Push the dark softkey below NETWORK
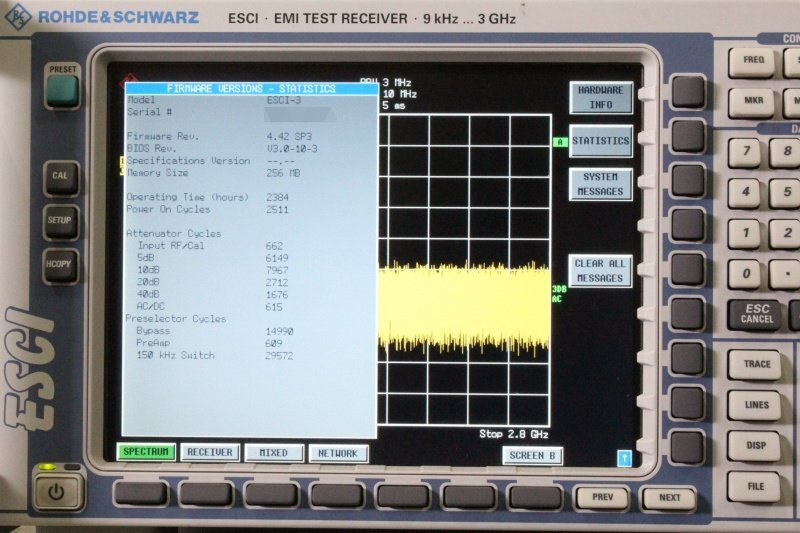 (337, 495)
